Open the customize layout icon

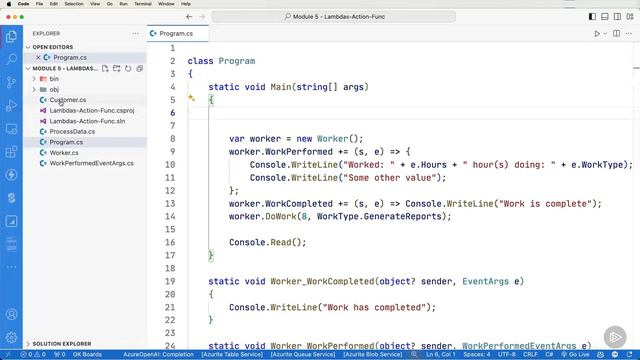(x=630, y=17)
